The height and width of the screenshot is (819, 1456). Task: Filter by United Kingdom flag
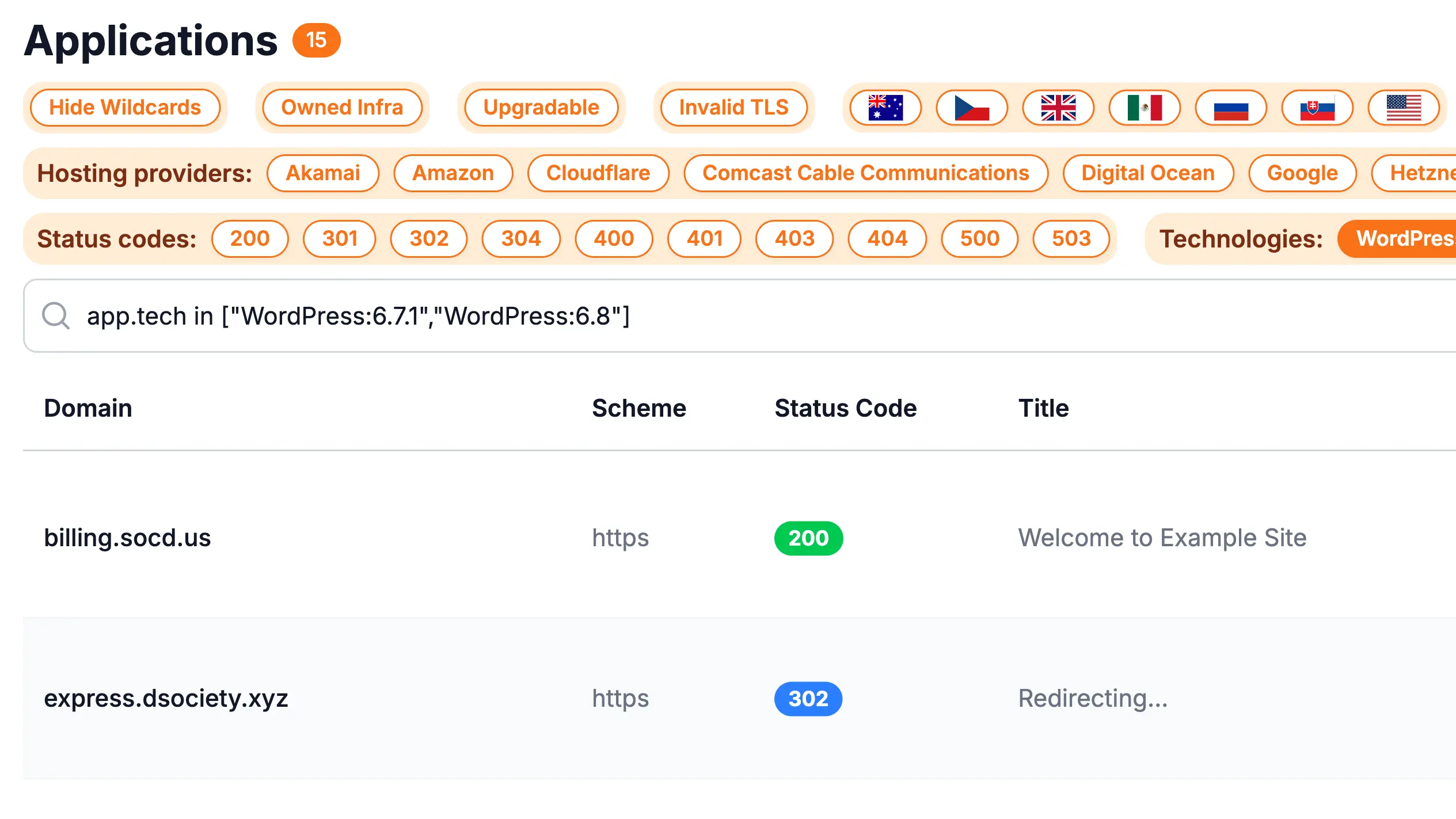pyautogui.click(x=1058, y=108)
